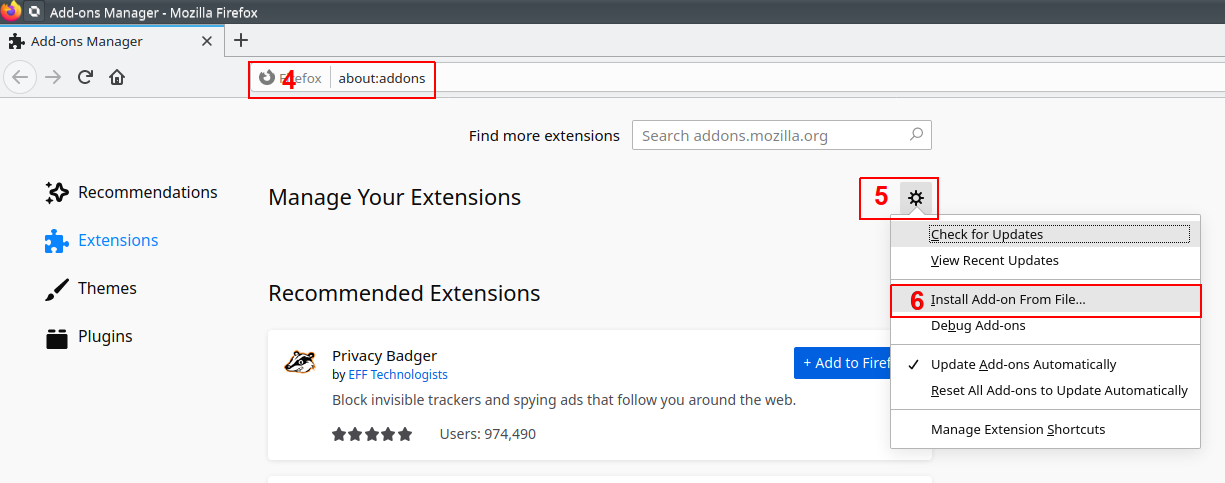This screenshot has width=1225, height=483.
Task: Open the EFF Technologists author link
Action: 397,375
